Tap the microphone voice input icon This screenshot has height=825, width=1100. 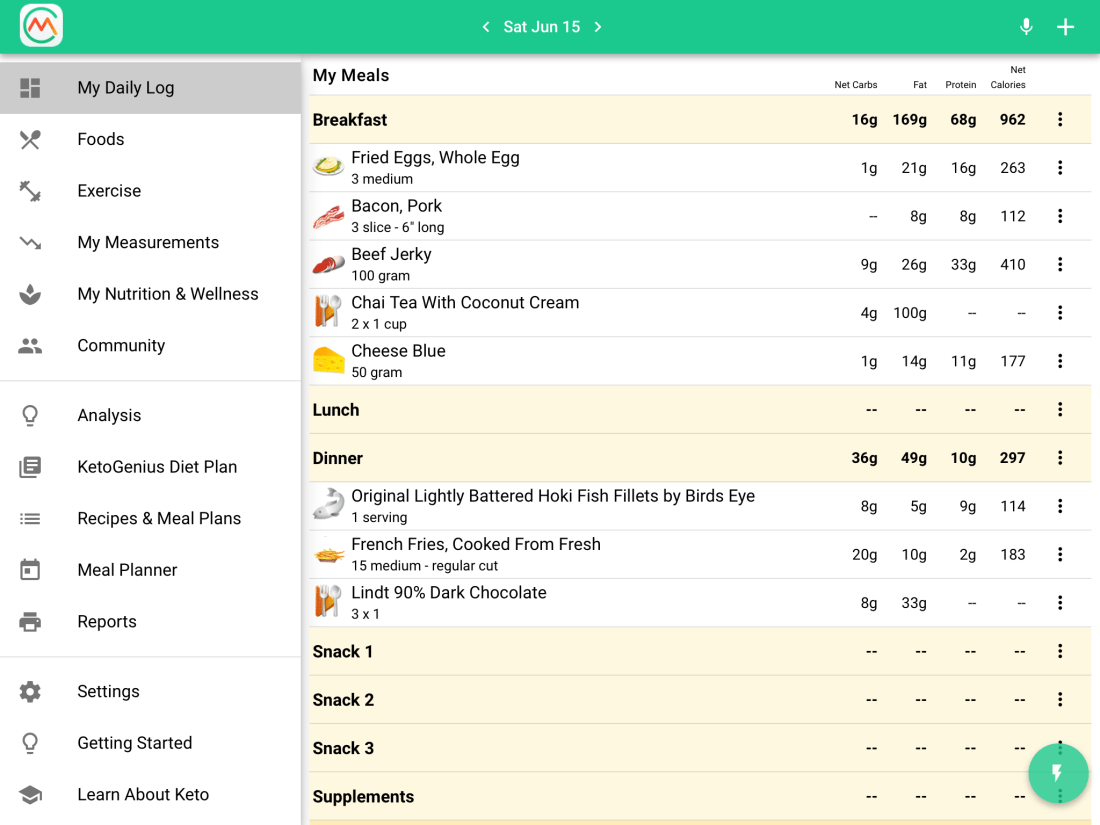1026,27
